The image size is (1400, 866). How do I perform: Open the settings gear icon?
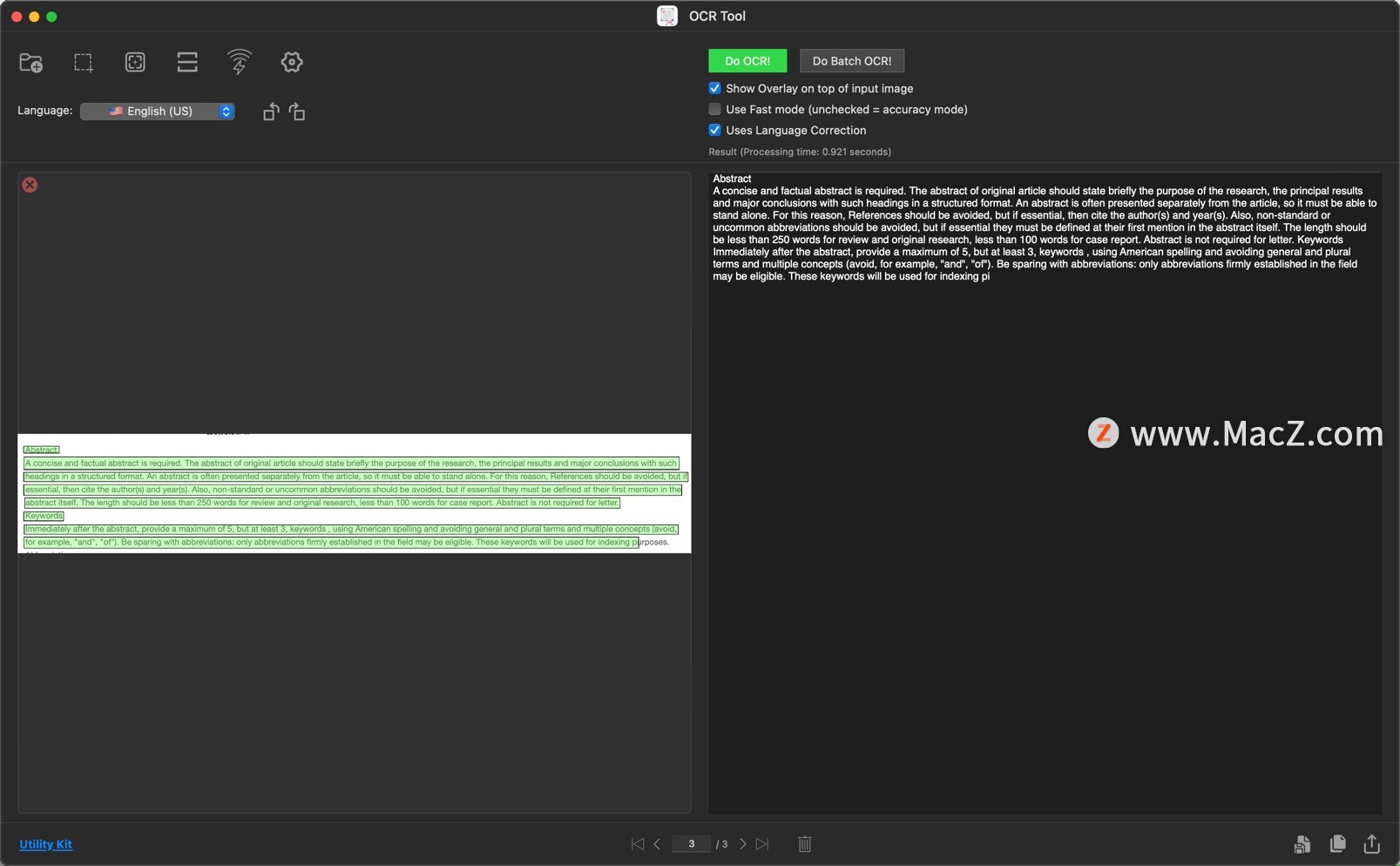[292, 62]
